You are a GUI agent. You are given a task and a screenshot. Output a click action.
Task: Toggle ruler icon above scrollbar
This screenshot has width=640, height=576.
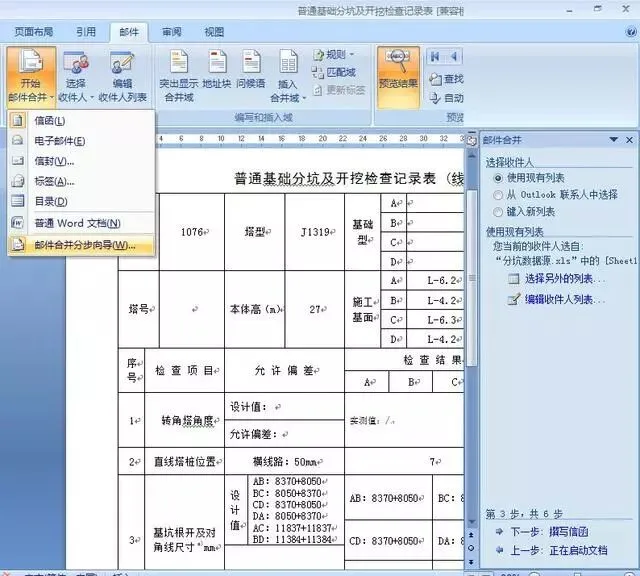pos(472,141)
